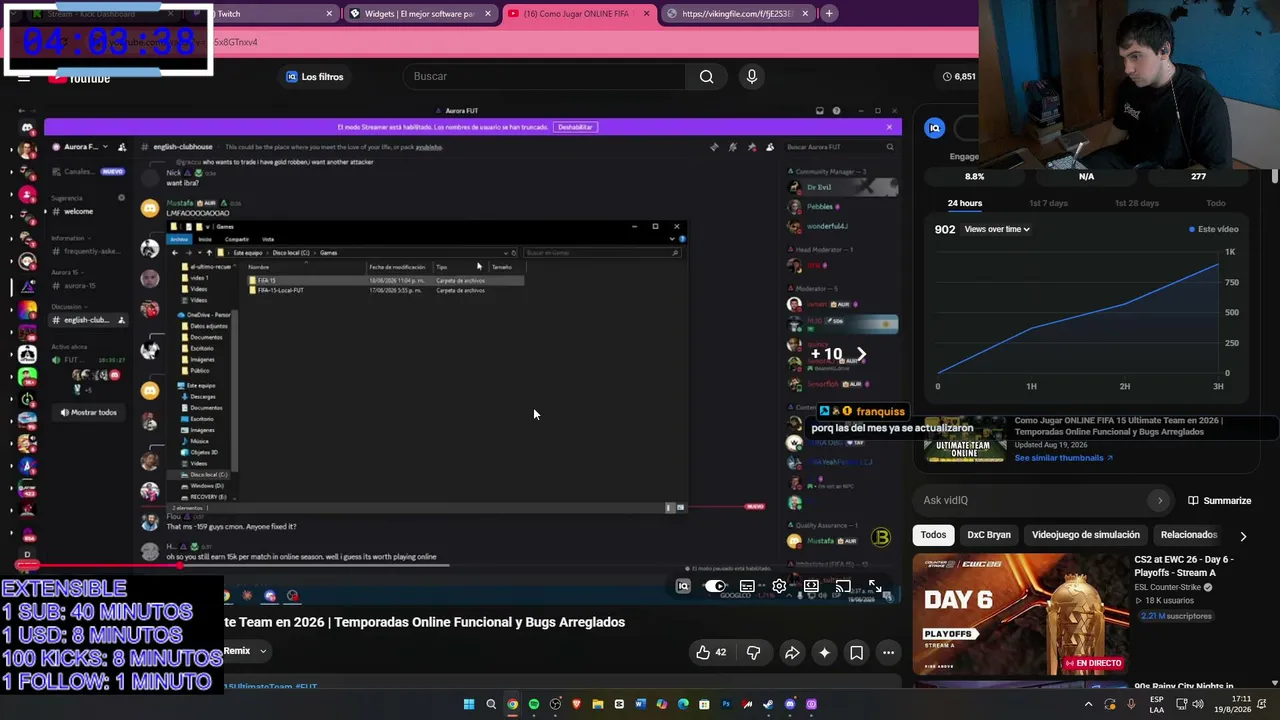Open Los filtros vidIQ button

[x=315, y=77]
